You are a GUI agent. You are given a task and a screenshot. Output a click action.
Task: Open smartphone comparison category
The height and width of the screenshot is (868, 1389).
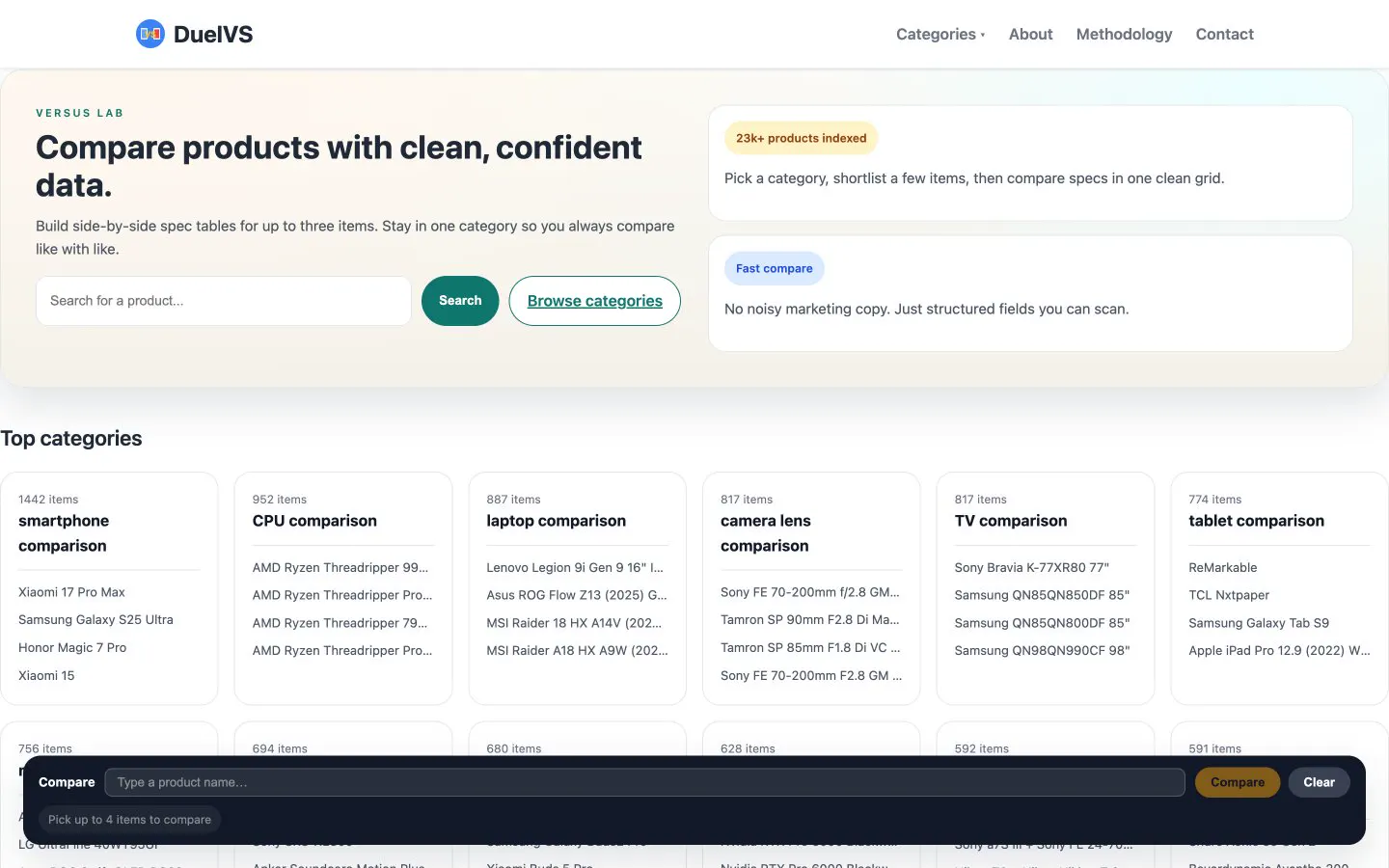click(x=64, y=533)
